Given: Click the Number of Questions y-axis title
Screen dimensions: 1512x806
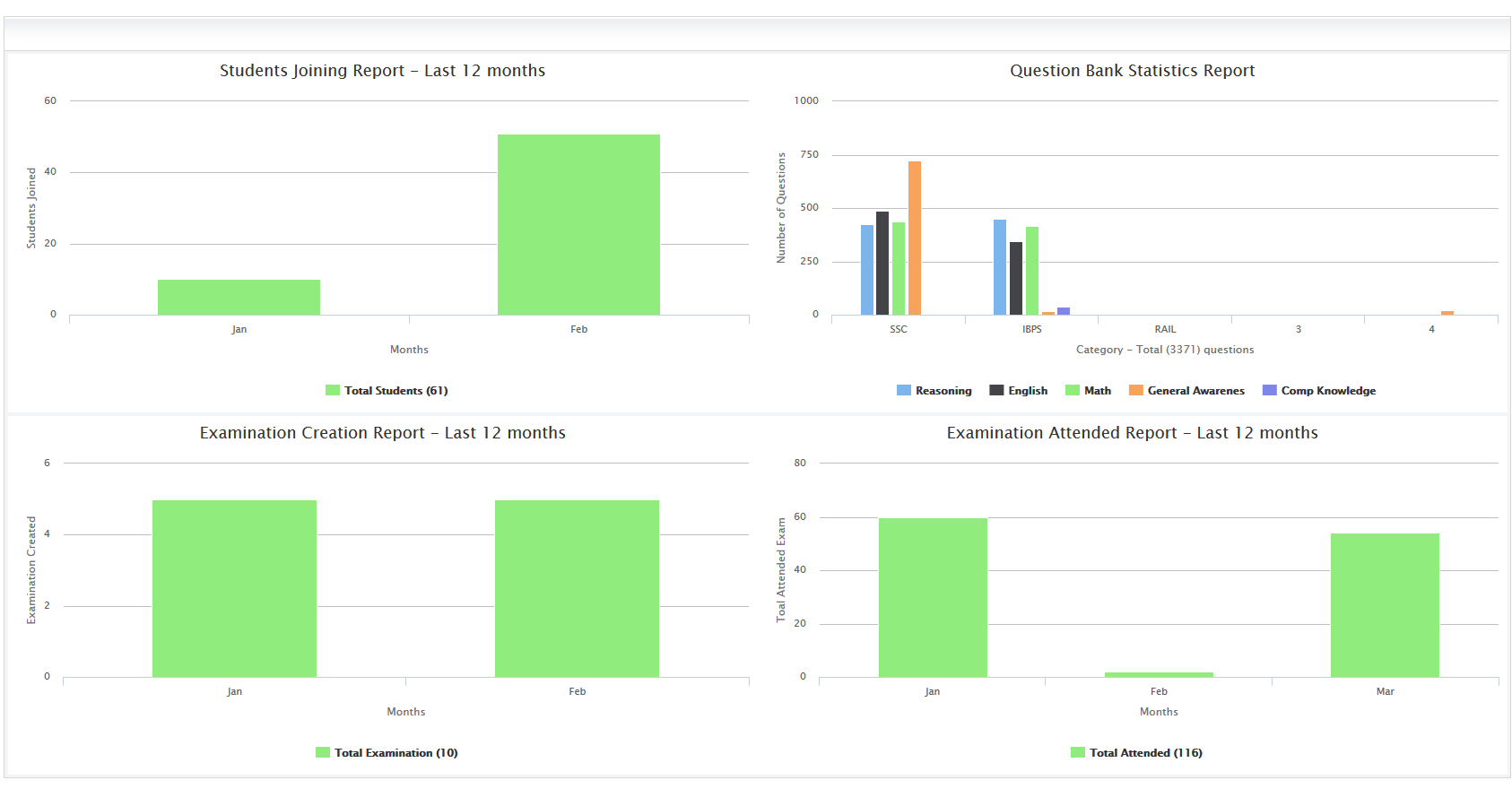Looking at the screenshot, I should 781,208.
